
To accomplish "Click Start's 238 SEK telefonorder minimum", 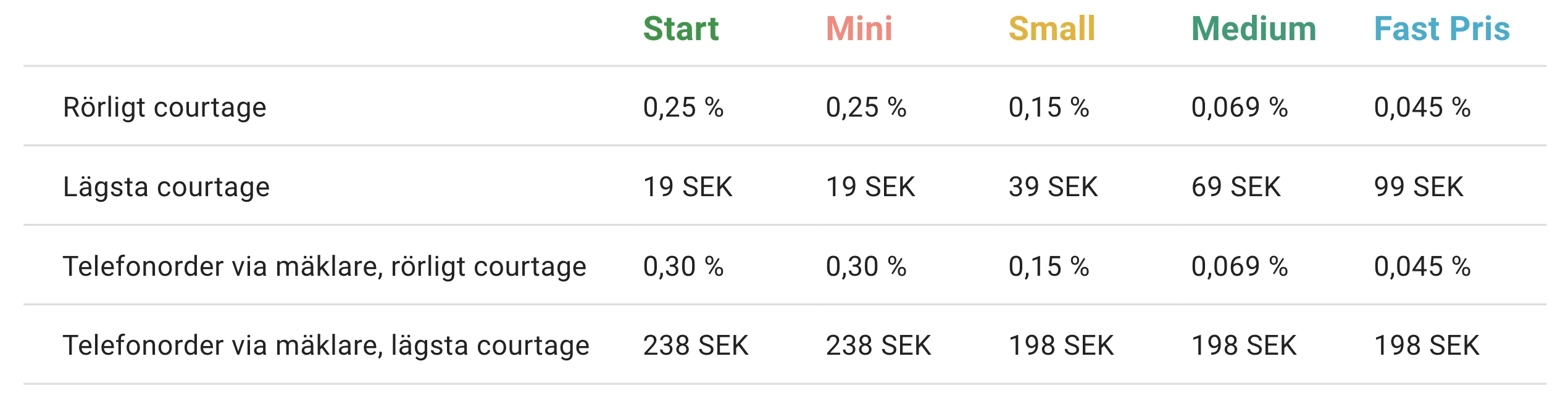I will point(695,345).
